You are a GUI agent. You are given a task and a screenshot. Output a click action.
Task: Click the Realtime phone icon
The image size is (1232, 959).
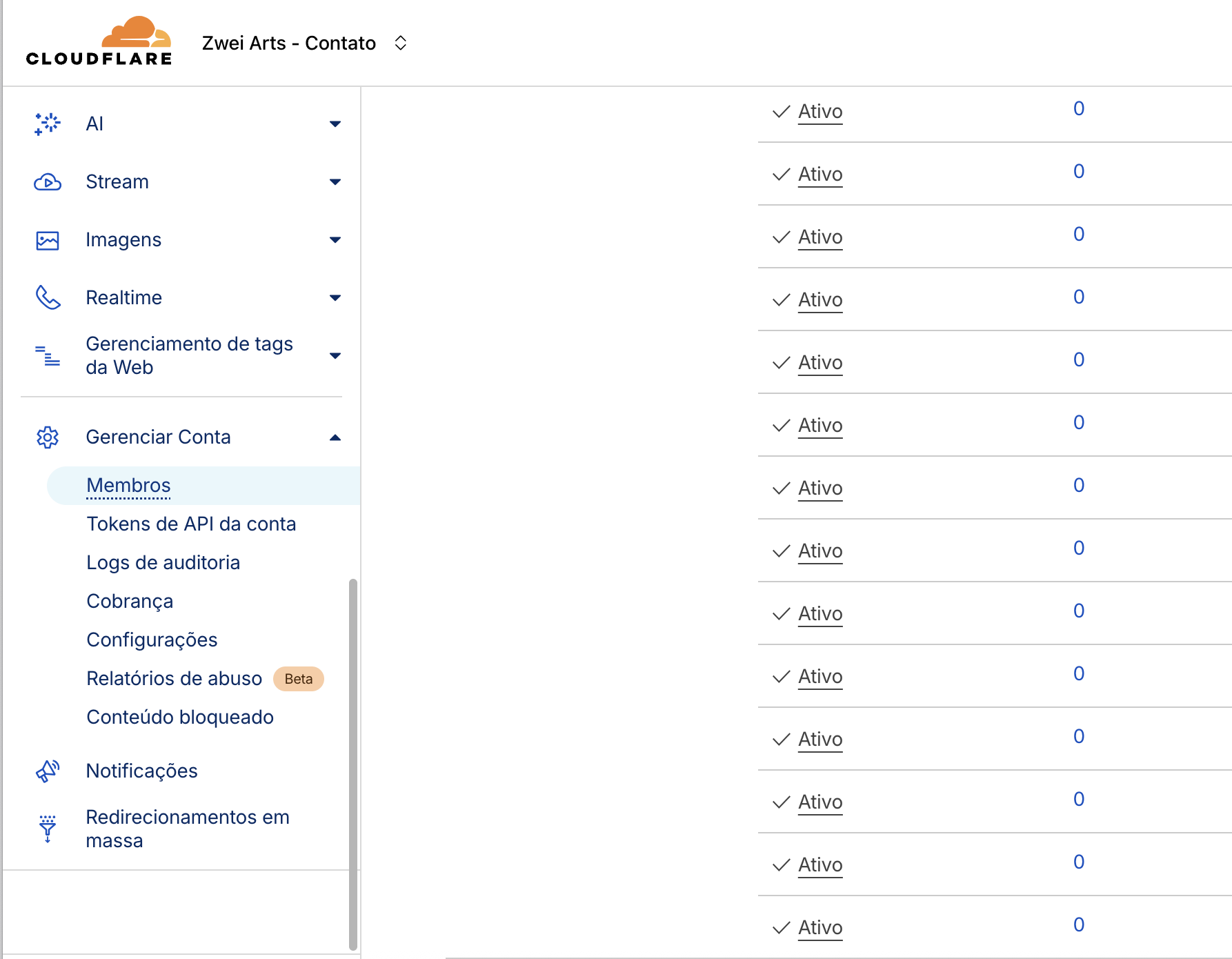tap(48, 298)
